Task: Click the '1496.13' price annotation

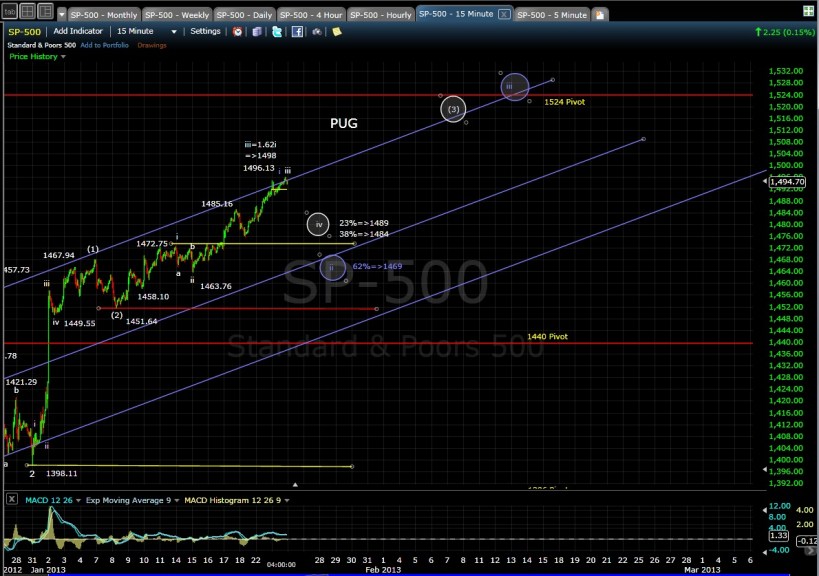Action: point(259,168)
